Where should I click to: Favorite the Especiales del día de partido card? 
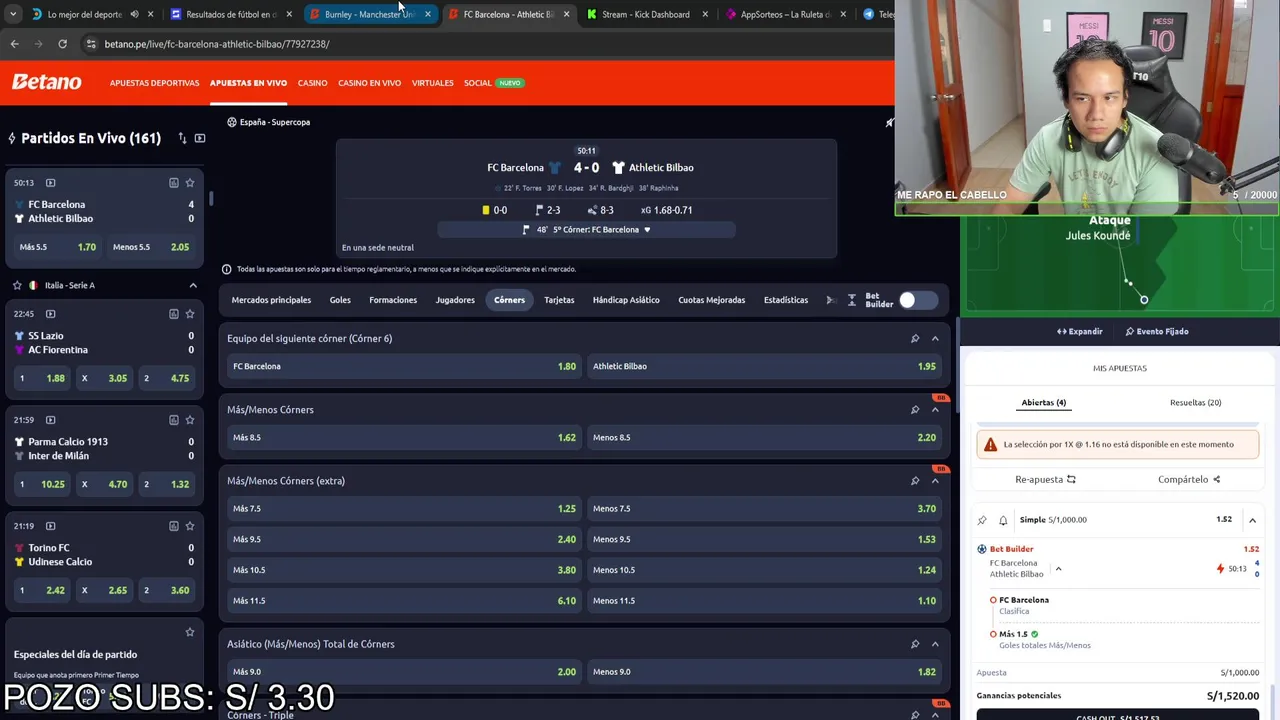coord(190,632)
